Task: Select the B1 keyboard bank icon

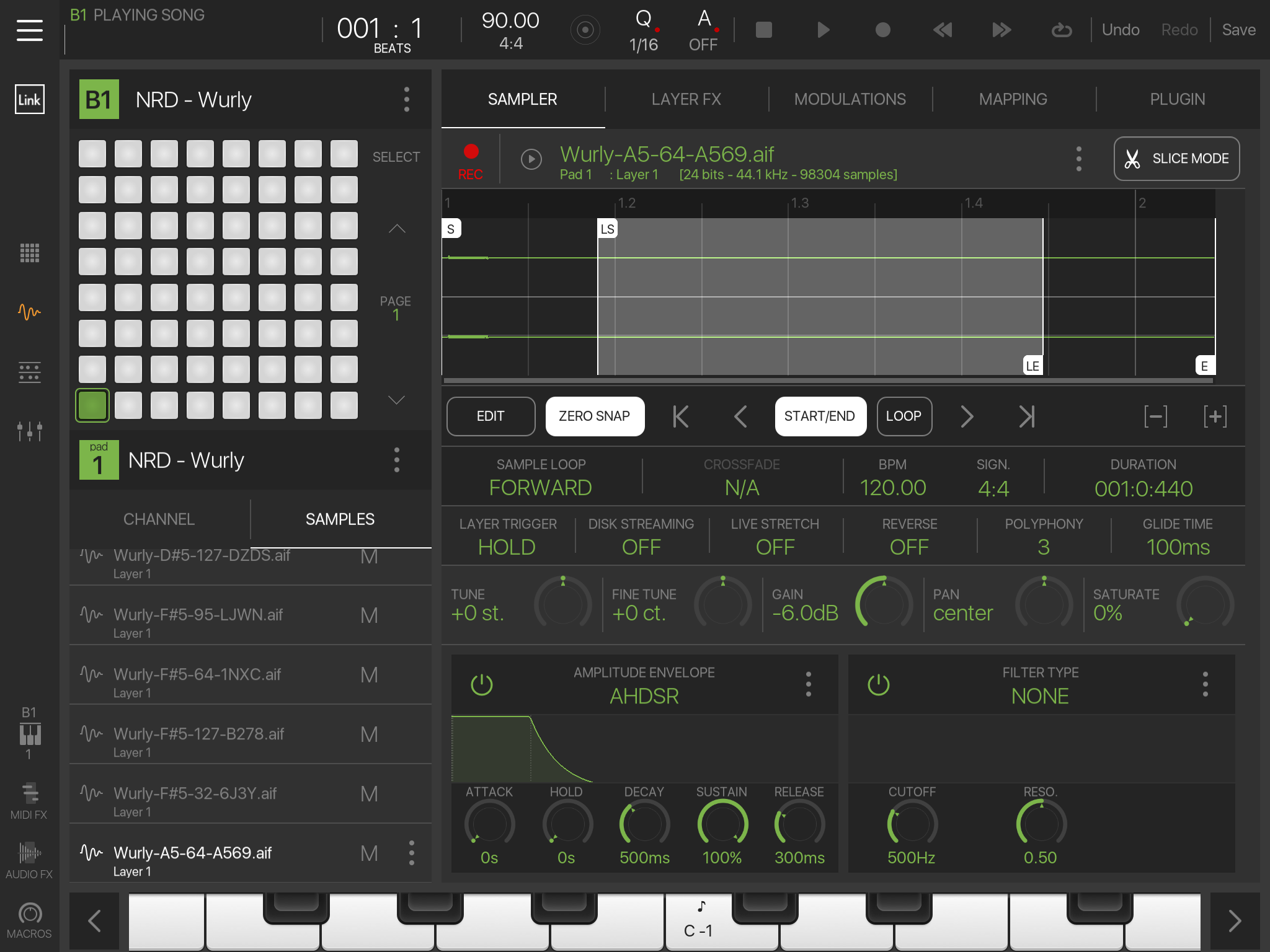Action: (x=29, y=734)
